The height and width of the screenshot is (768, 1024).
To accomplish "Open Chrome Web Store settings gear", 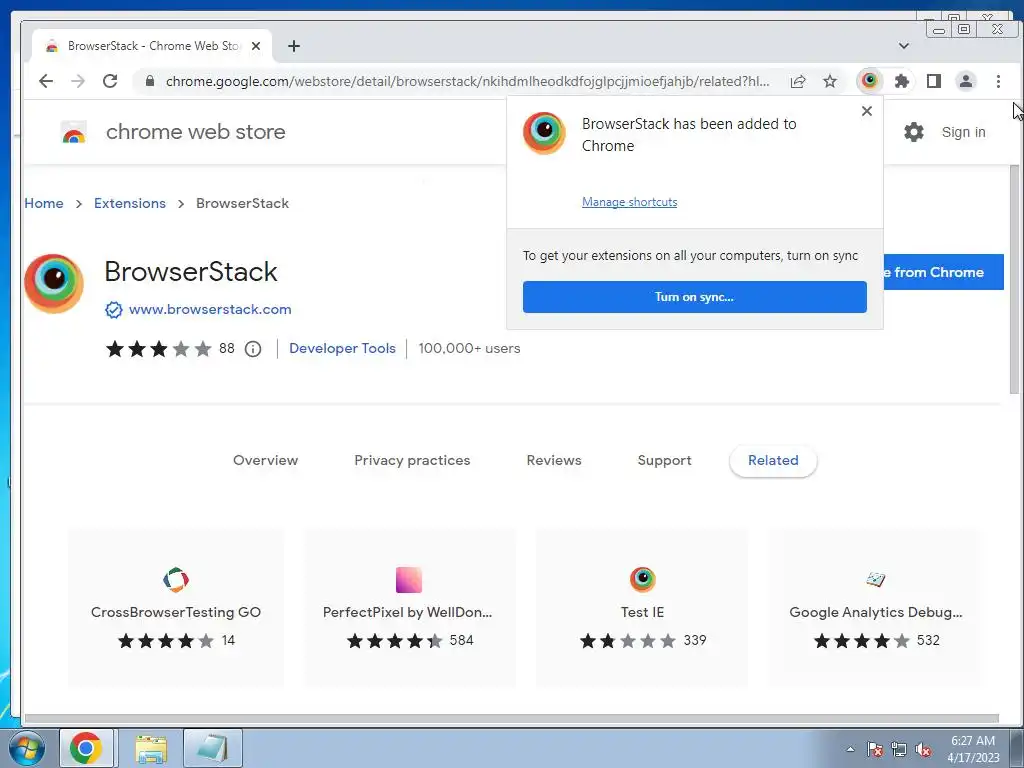I will click(x=914, y=132).
